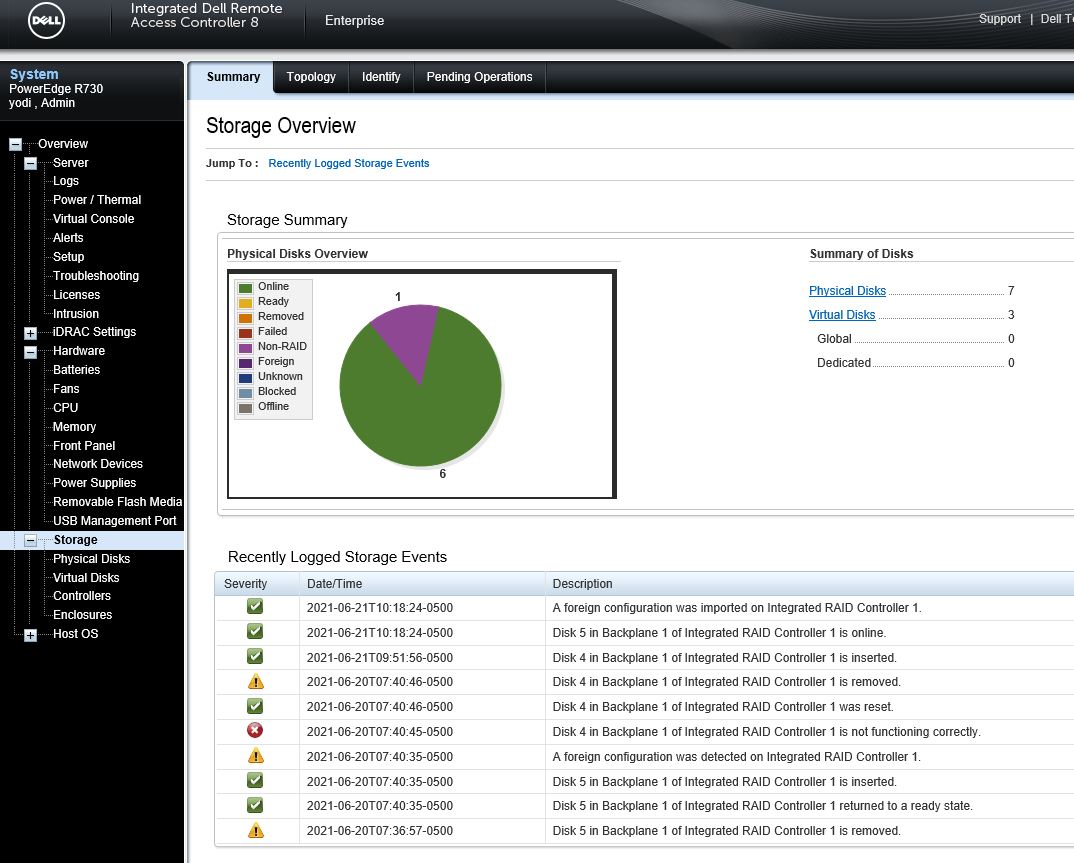Open Physical Disks in navigation tree
1074x863 pixels.
point(92,559)
